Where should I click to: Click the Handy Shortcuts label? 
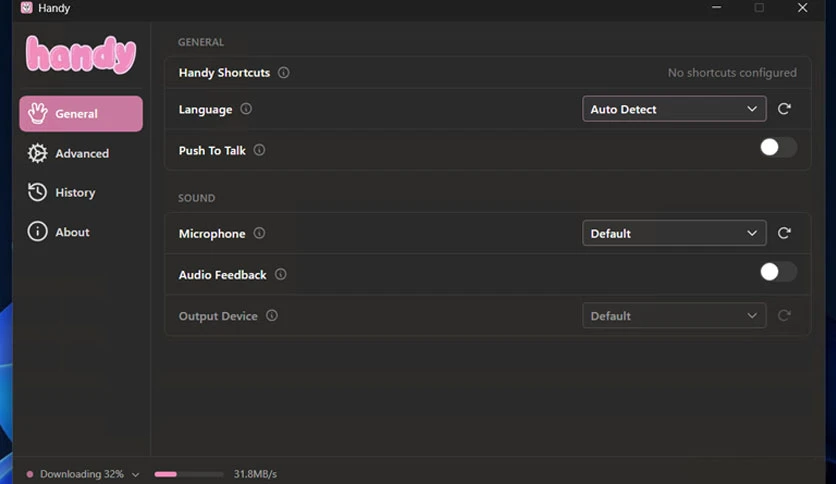click(x=224, y=72)
